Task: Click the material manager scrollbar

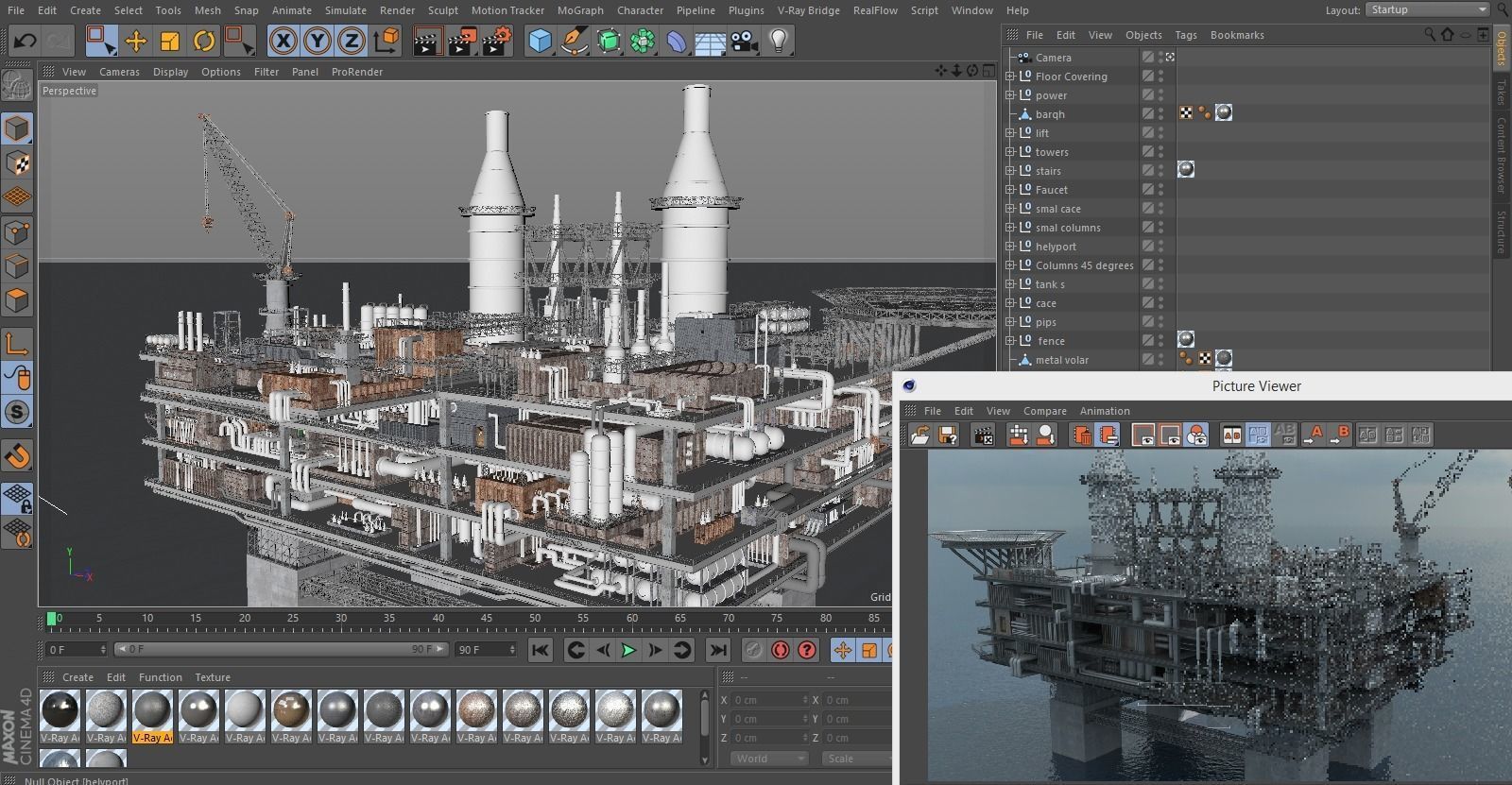Action: coord(704,727)
